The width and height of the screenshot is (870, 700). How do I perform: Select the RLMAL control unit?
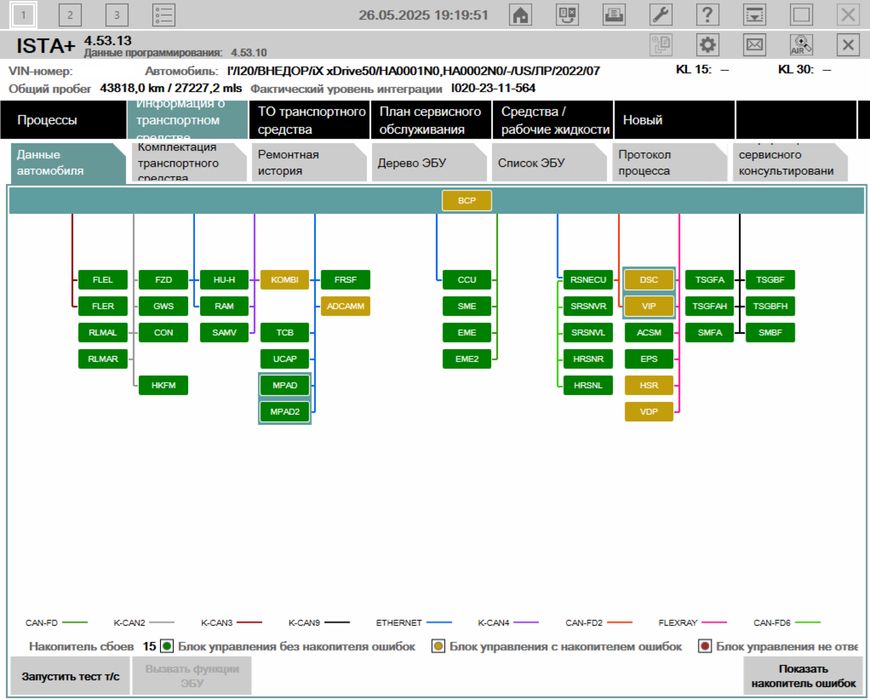pyautogui.click(x=103, y=332)
